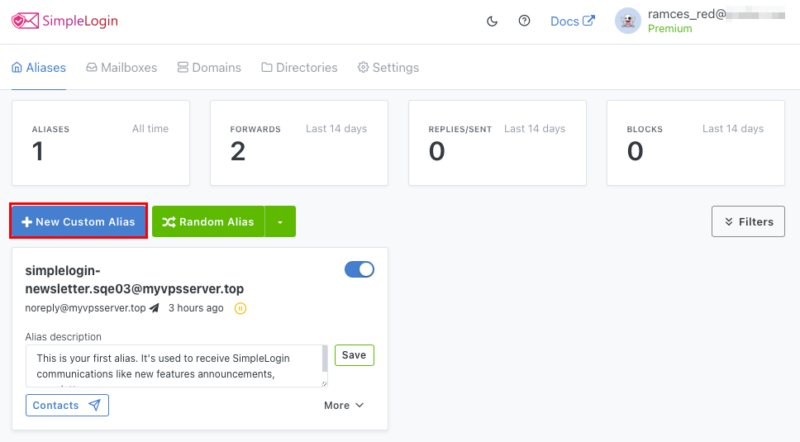The height and width of the screenshot is (442, 800).
Task: Click the '3 hours ago' timestamp
Action: tap(196, 308)
